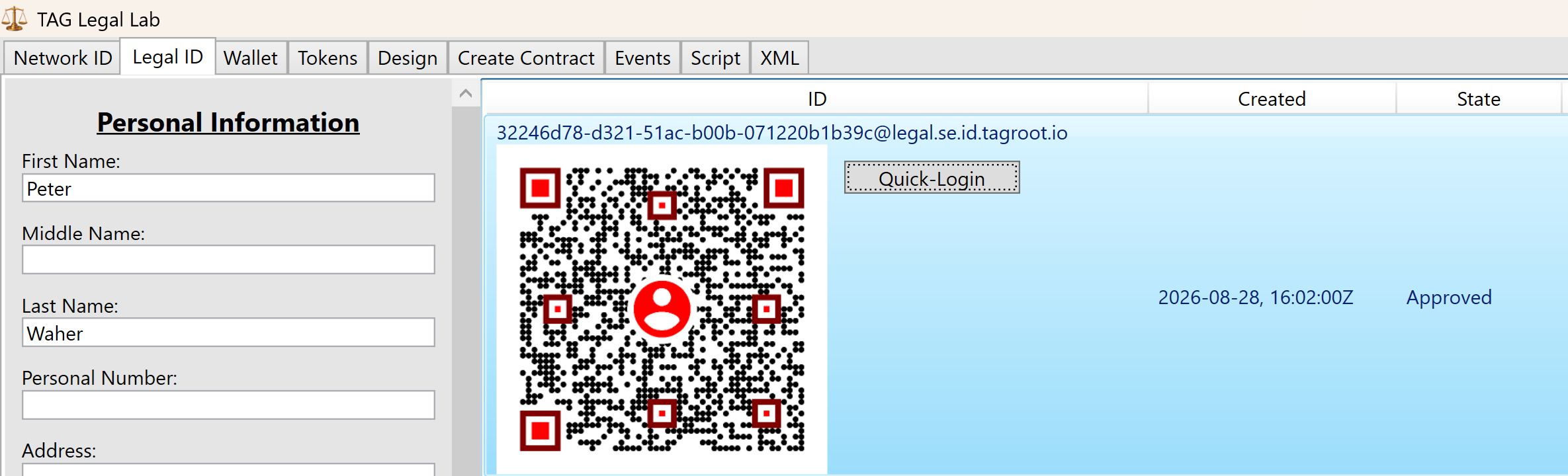1568x476 pixels.
Task: Click the created date 2026-08-28, 16:02:00Z
Action: click(1255, 297)
